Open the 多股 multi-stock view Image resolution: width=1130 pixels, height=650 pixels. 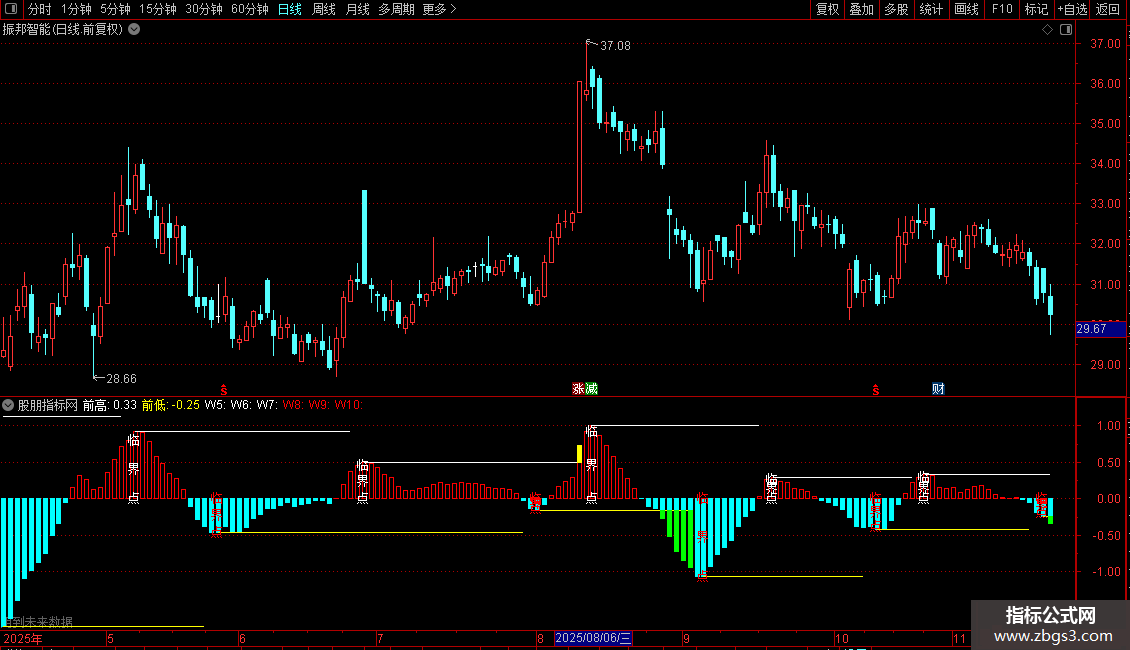tap(897, 9)
